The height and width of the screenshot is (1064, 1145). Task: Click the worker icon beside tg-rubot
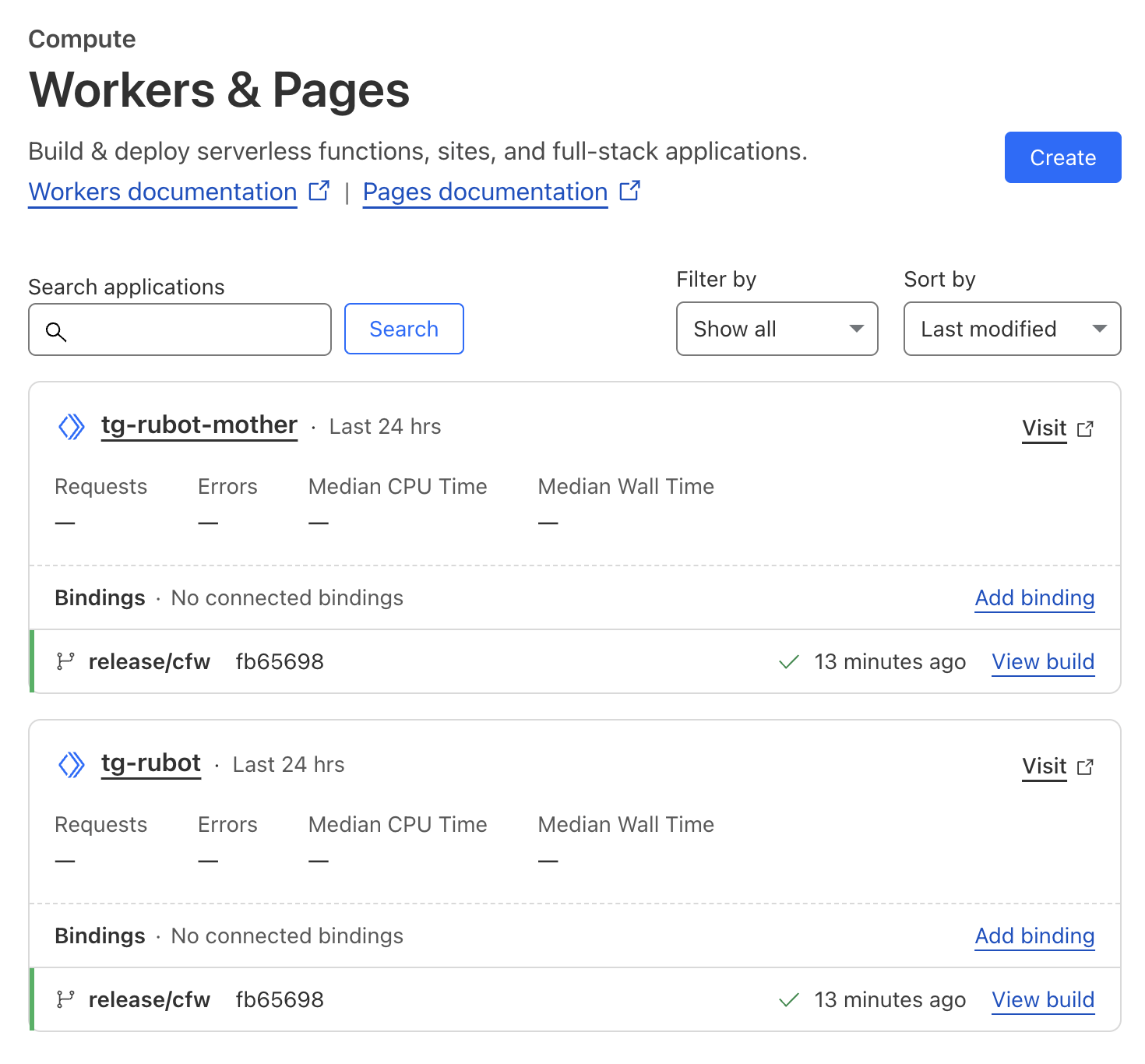(x=72, y=765)
